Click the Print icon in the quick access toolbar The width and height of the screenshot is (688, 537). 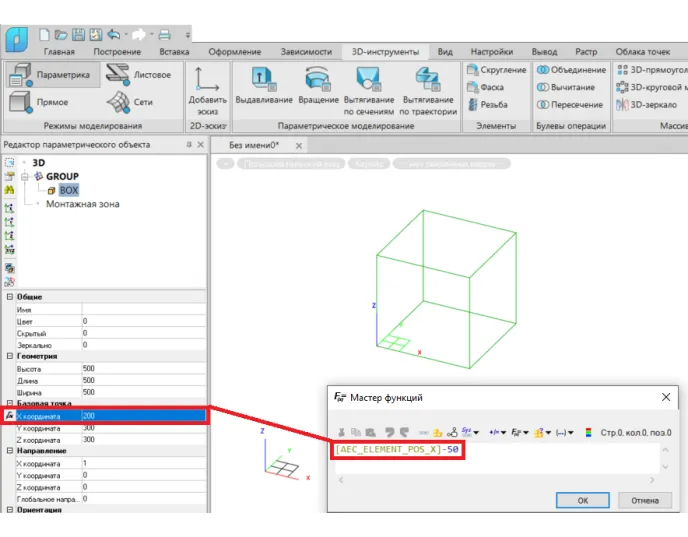(x=165, y=34)
